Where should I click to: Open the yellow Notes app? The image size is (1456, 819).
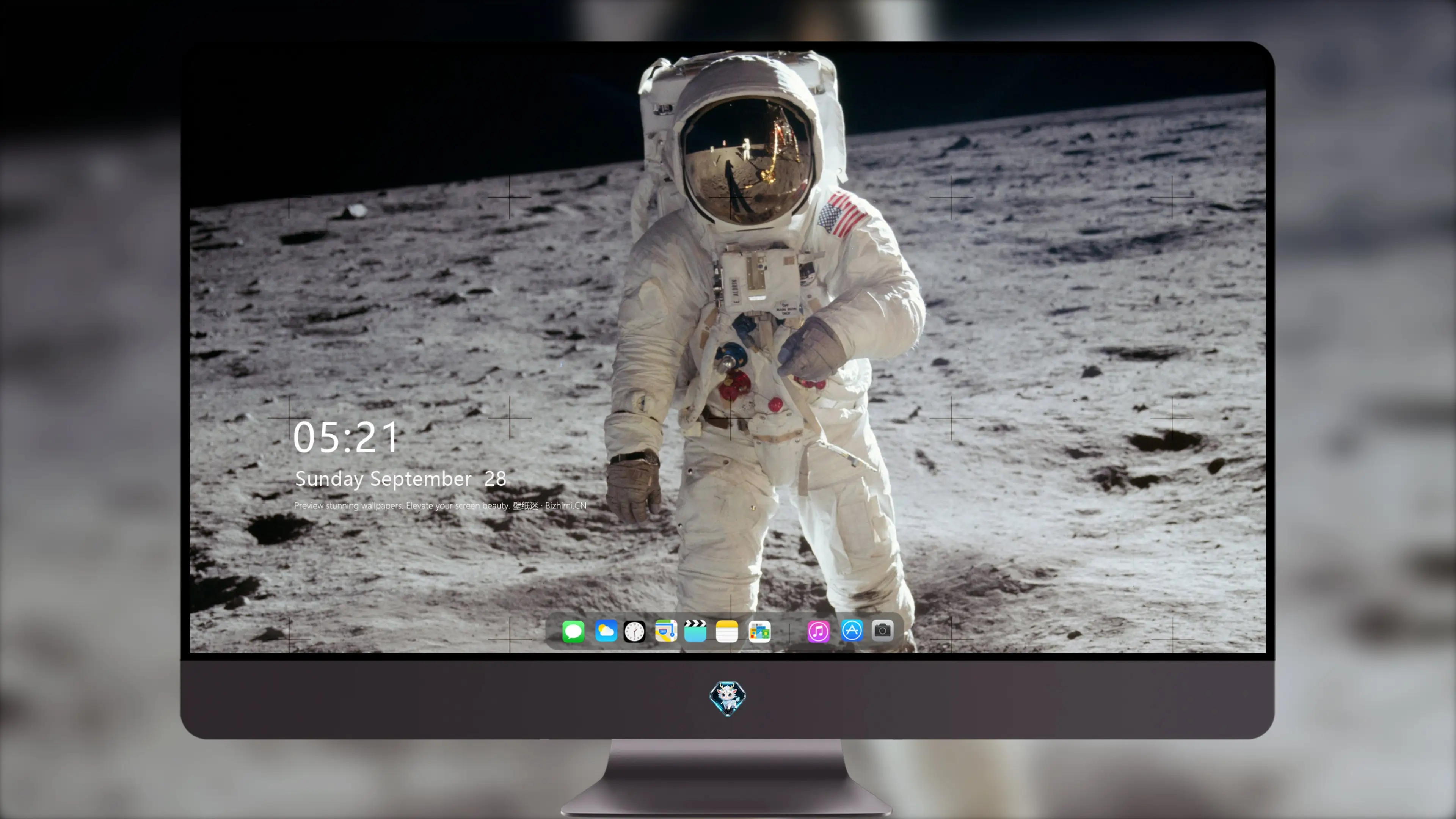[x=727, y=631]
